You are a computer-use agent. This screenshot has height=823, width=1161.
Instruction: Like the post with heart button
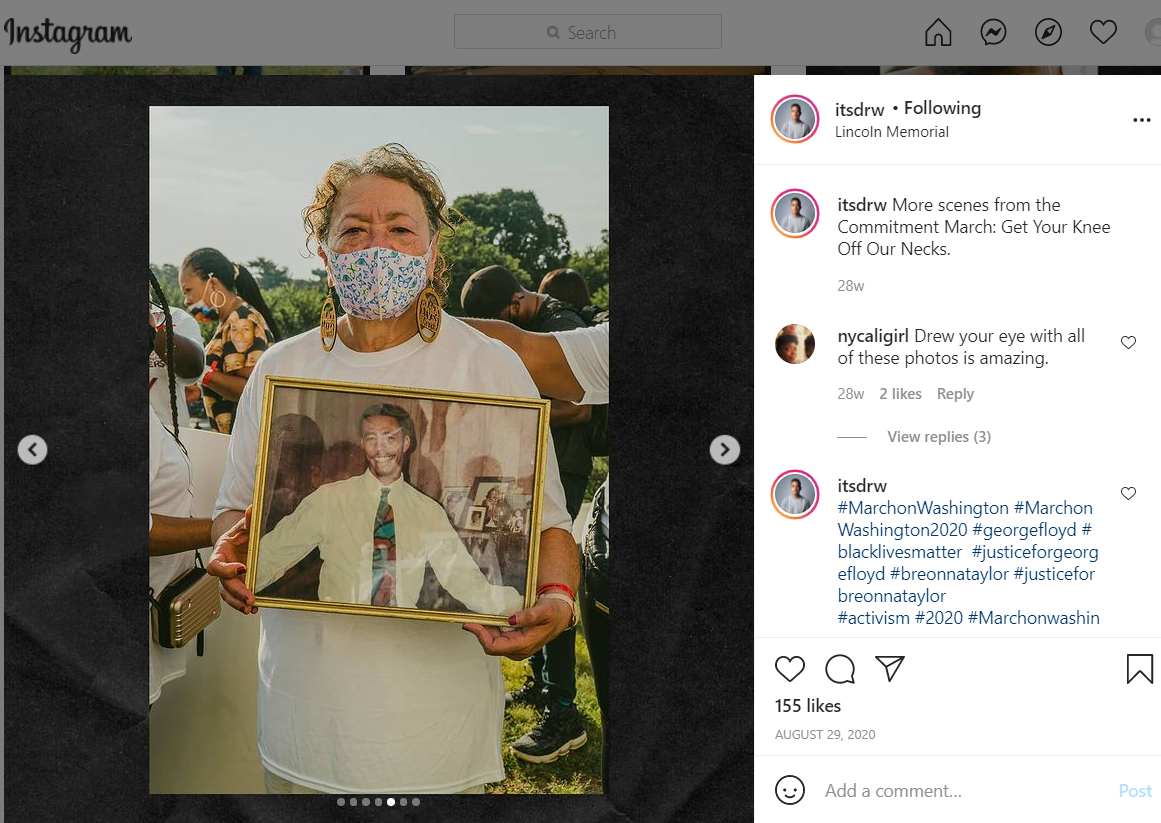[790, 669]
